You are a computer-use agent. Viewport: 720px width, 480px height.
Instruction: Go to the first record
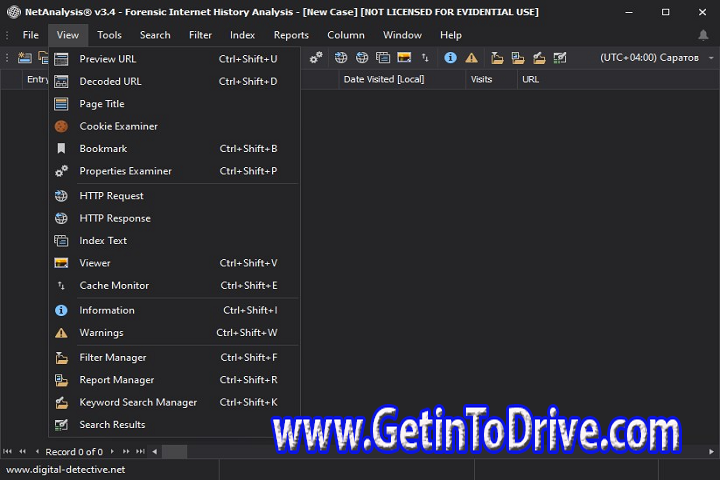7,452
